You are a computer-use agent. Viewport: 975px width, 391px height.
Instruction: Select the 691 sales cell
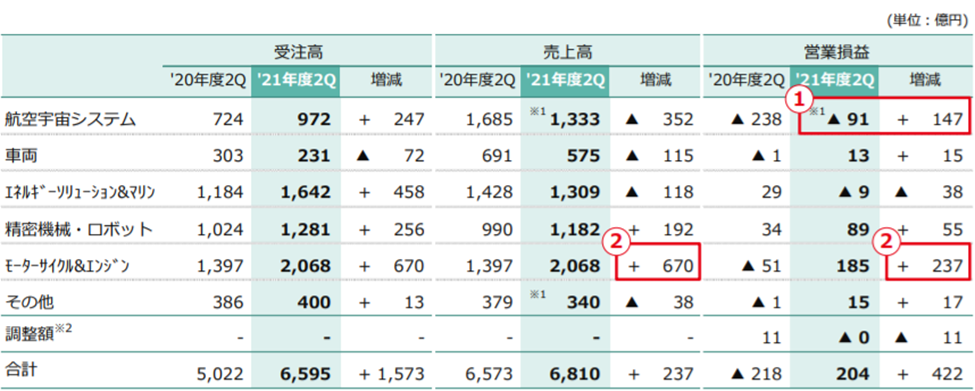point(497,156)
